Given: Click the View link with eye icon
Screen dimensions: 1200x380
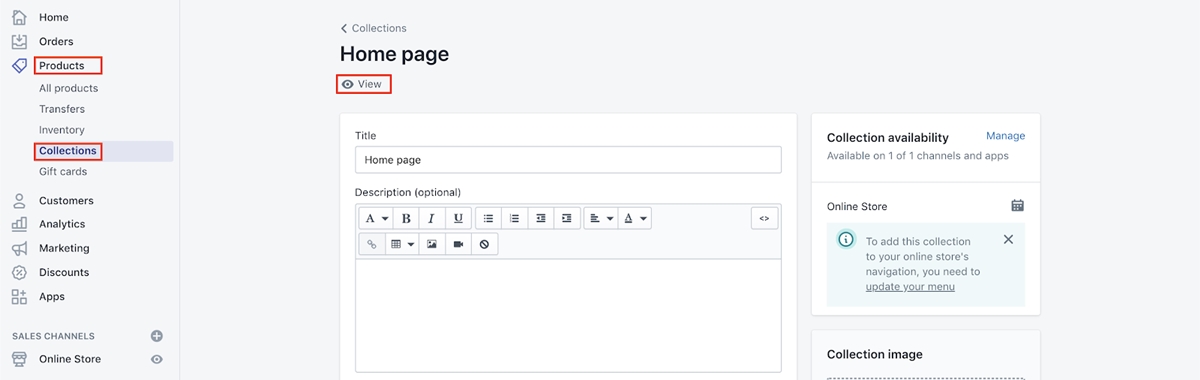Looking at the screenshot, I should click(x=362, y=85).
